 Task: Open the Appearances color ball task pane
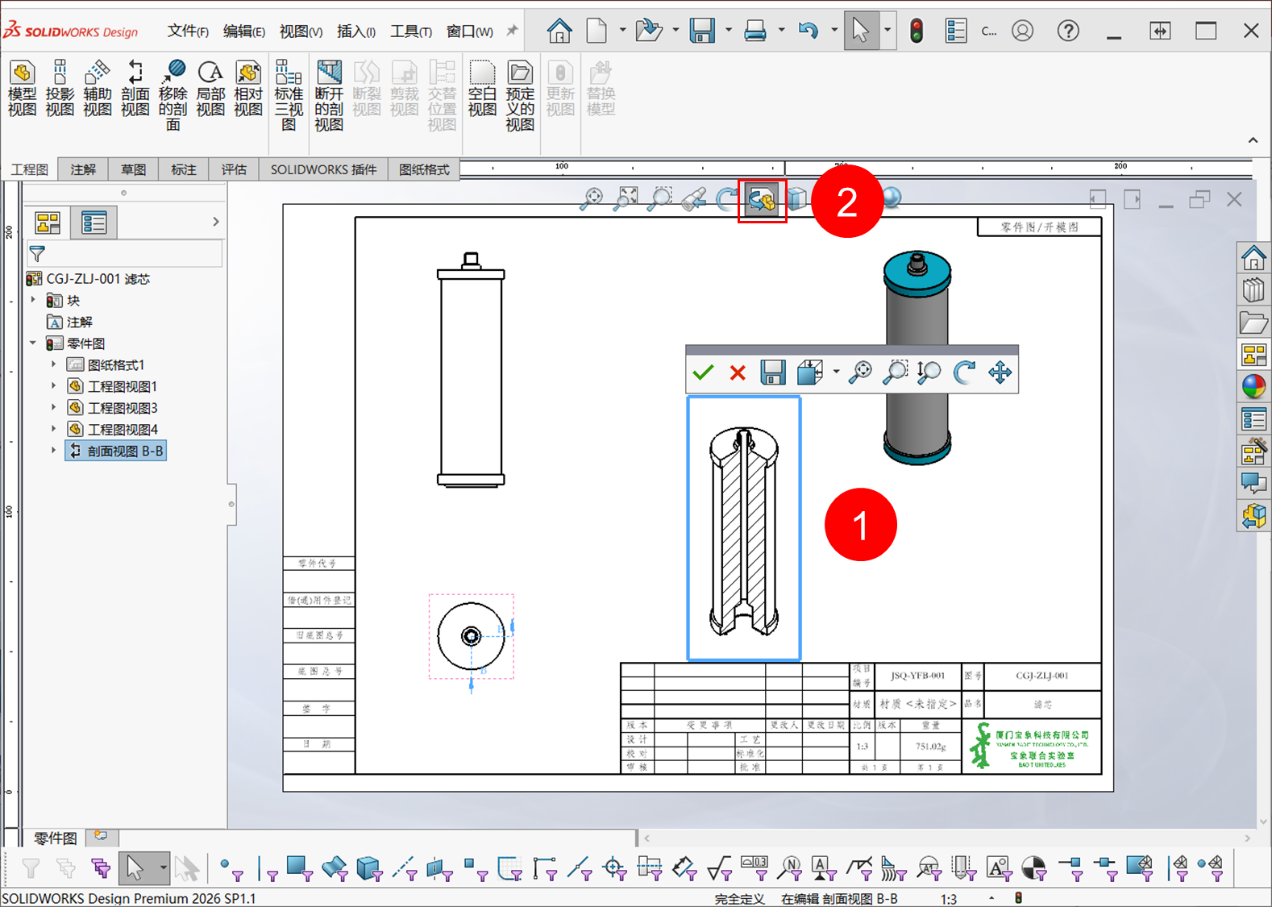coord(1253,387)
